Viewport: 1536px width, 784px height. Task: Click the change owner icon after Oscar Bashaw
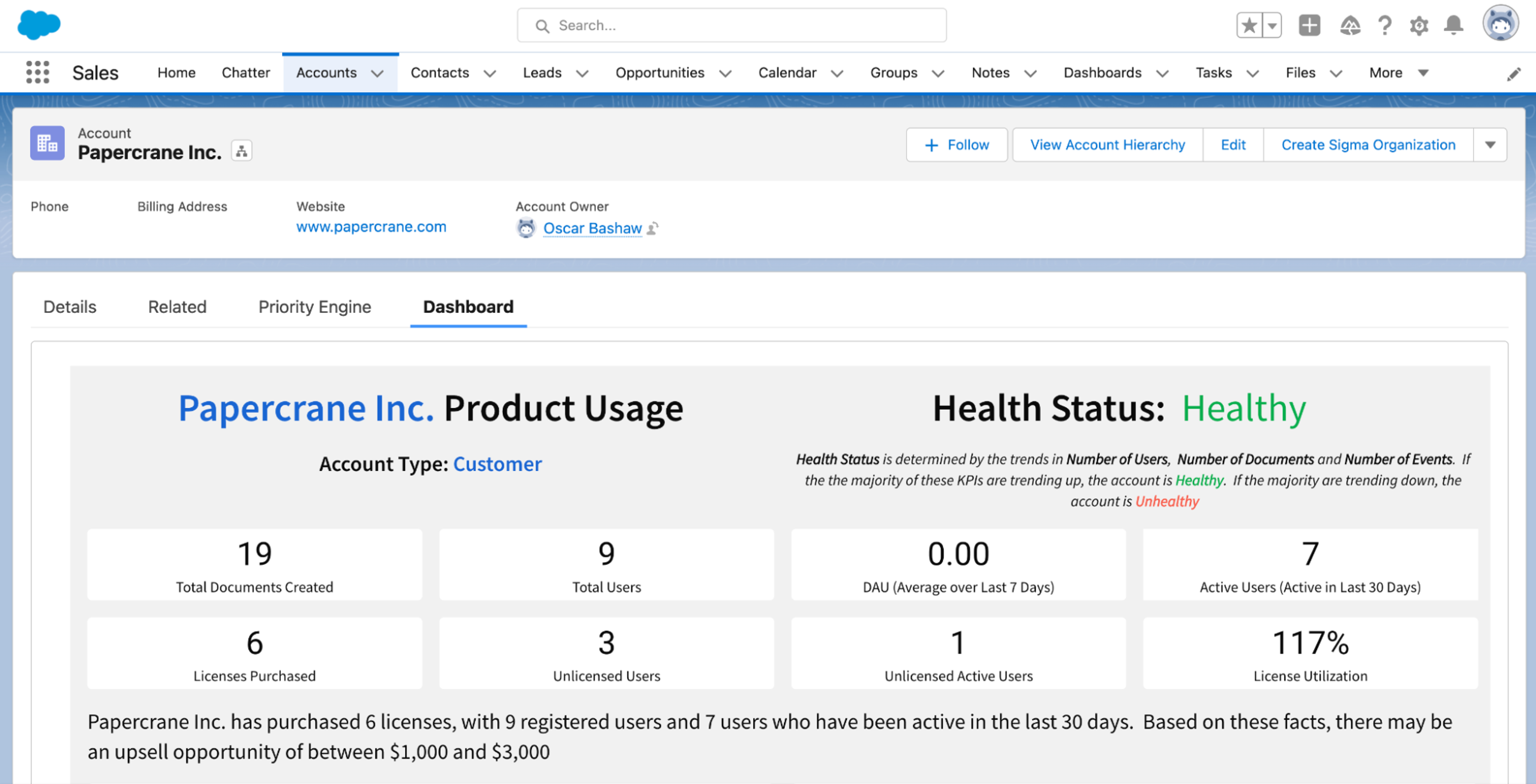point(653,228)
